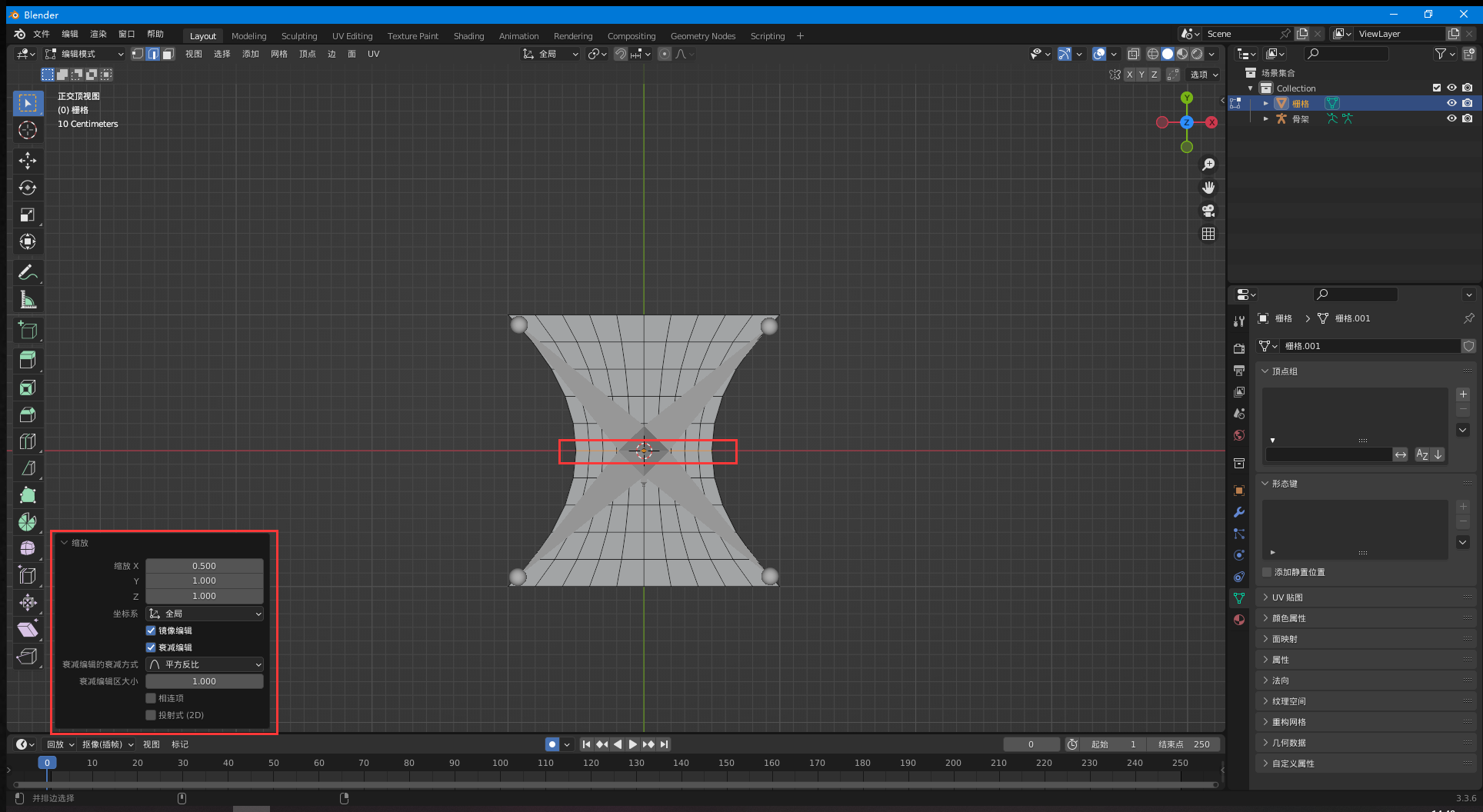This screenshot has width=1483, height=812.
Task: Activate the Annotate pencil tool
Action: pyautogui.click(x=28, y=272)
